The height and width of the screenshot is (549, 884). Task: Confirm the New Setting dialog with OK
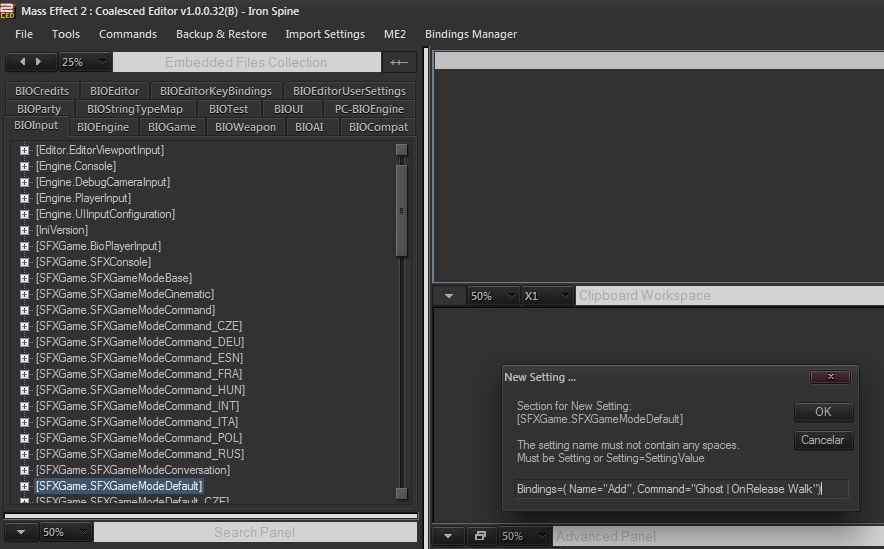click(x=823, y=412)
